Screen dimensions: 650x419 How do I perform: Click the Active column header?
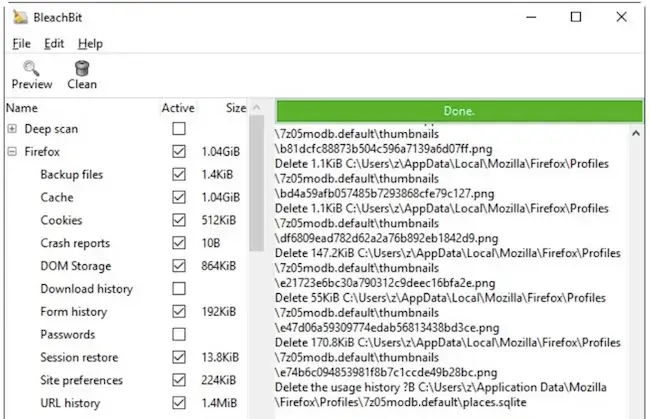click(x=178, y=108)
